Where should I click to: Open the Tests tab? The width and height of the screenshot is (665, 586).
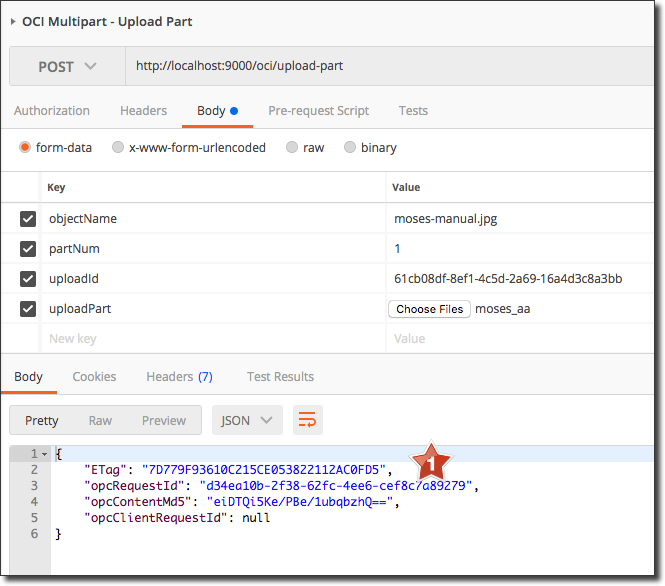coord(413,111)
